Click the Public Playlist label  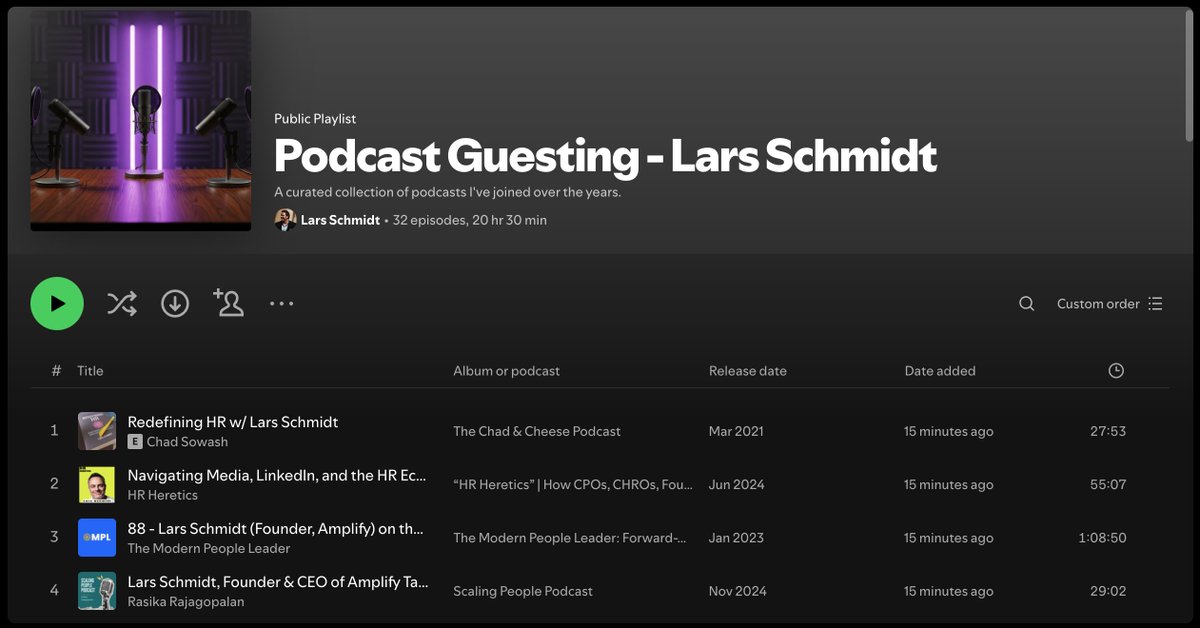point(315,118)
